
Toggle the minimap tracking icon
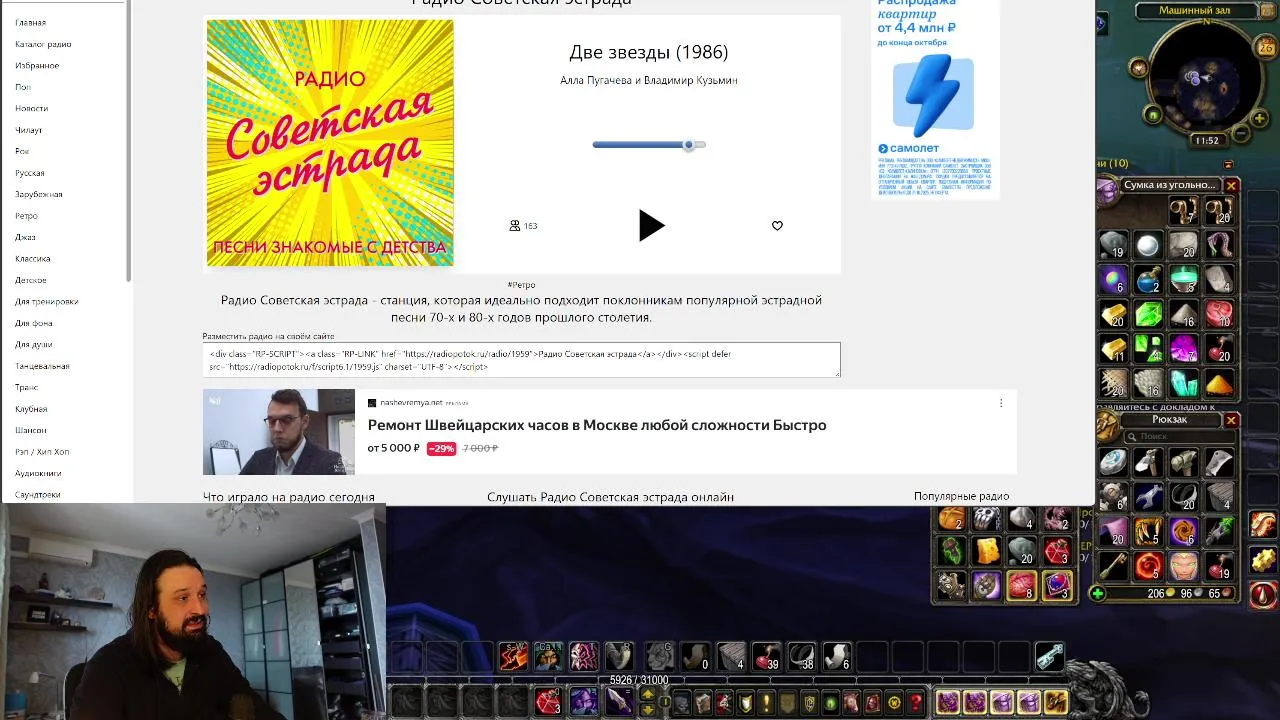coord(1139,67)
